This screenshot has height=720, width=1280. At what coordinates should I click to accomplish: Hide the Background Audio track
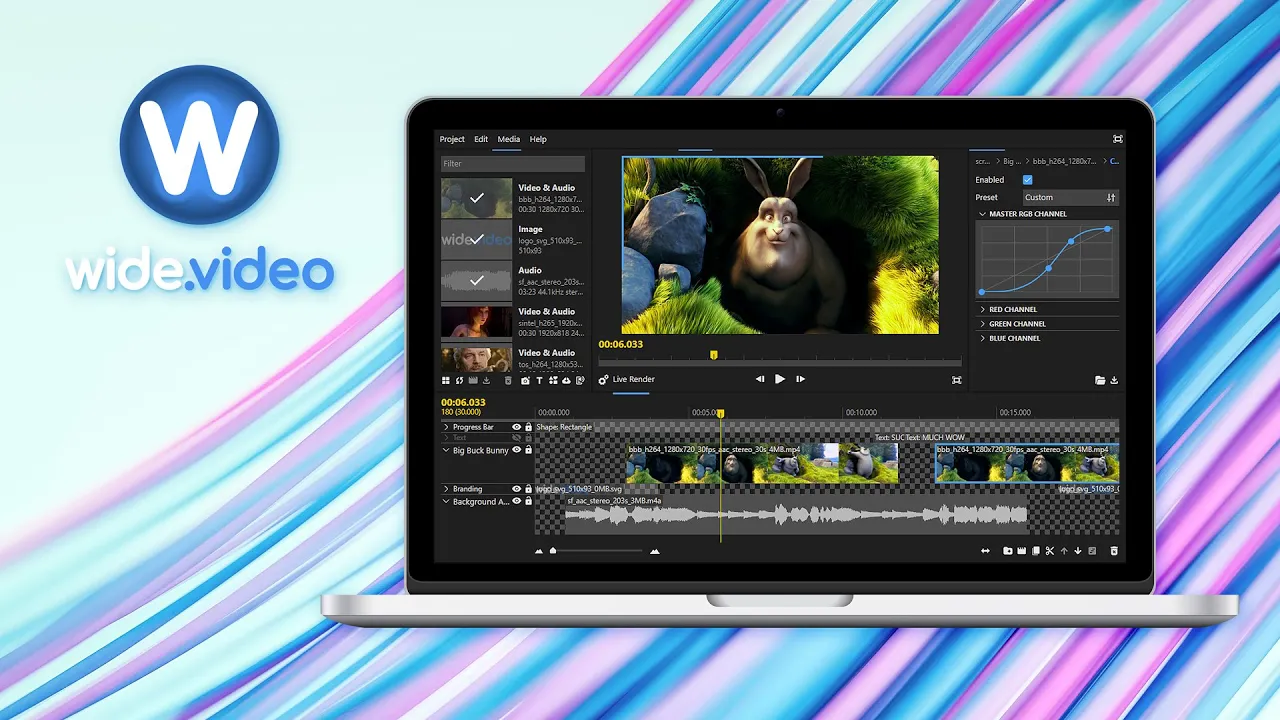[517, 501]
